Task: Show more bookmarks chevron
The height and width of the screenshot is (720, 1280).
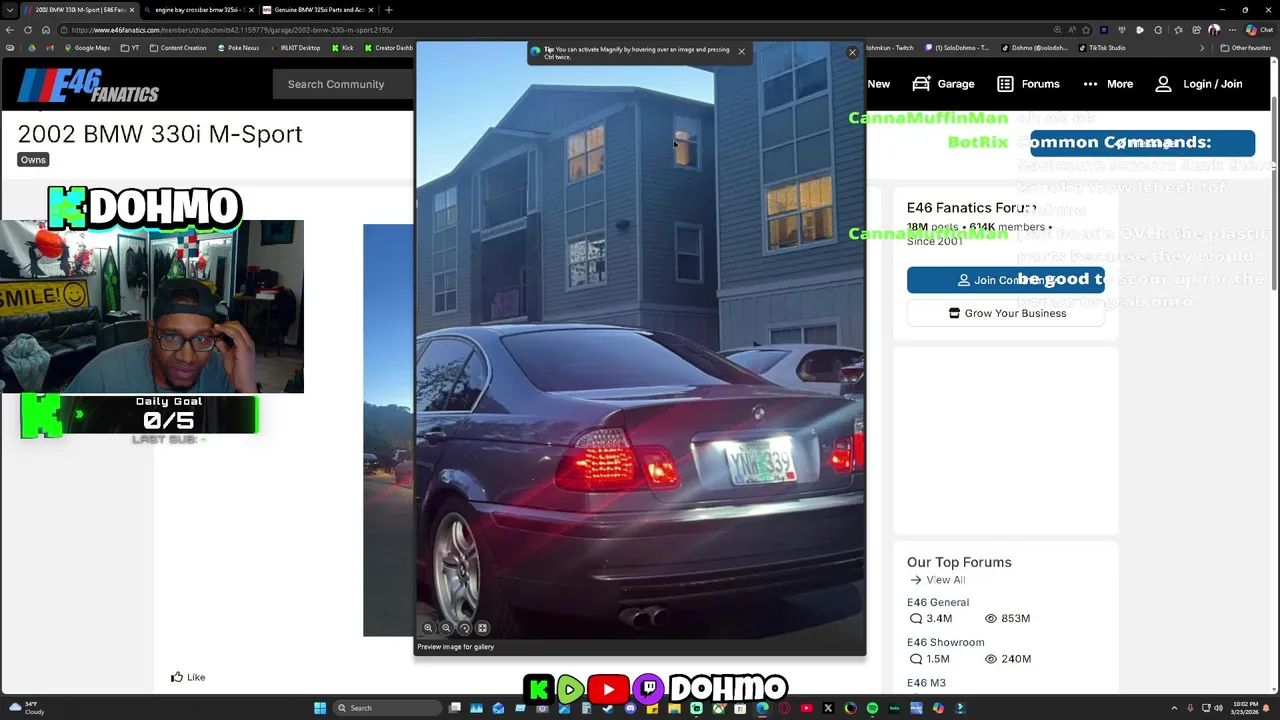Action: tap(1202, 48)
